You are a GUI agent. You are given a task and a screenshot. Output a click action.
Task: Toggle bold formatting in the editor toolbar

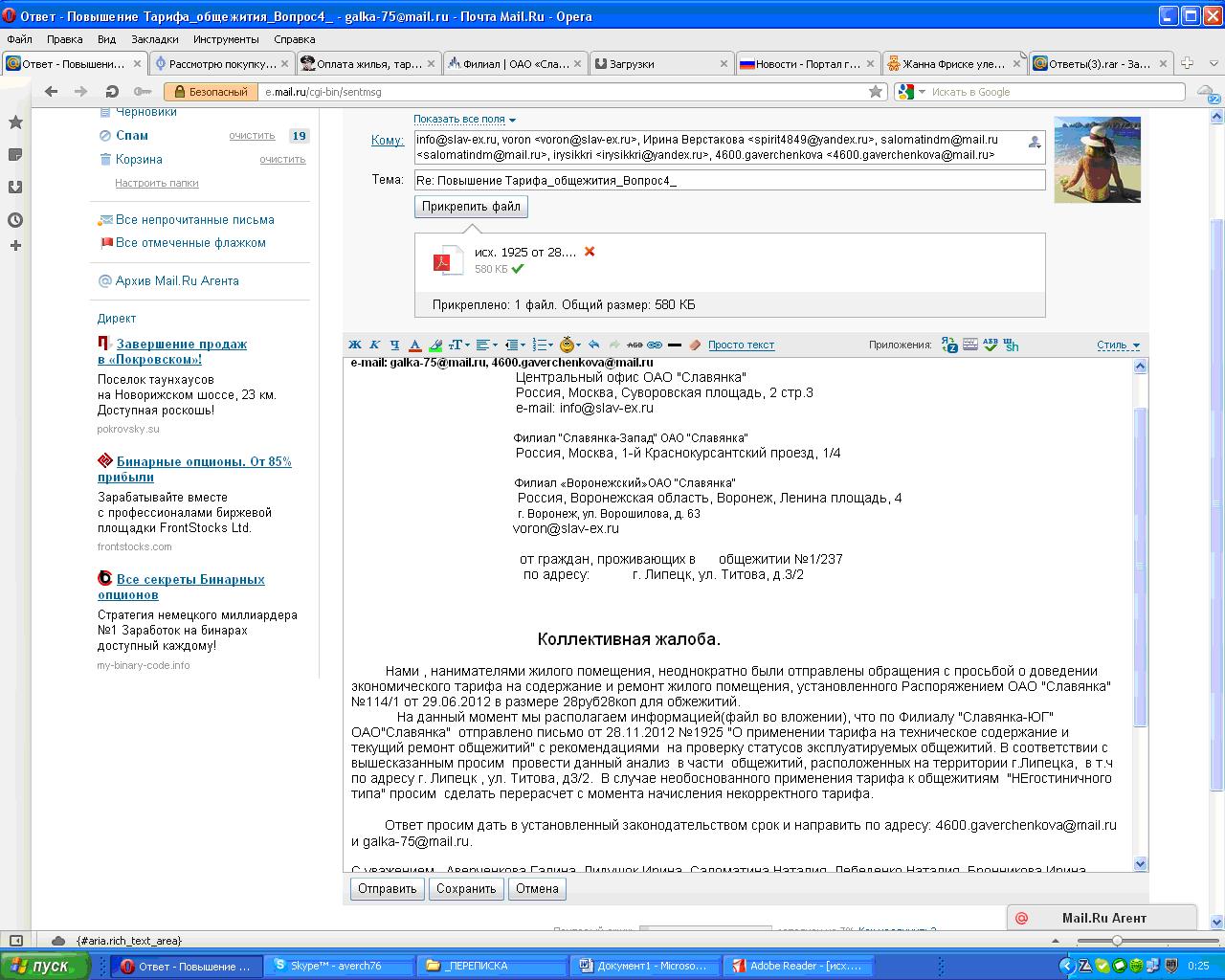coord(355,345)
